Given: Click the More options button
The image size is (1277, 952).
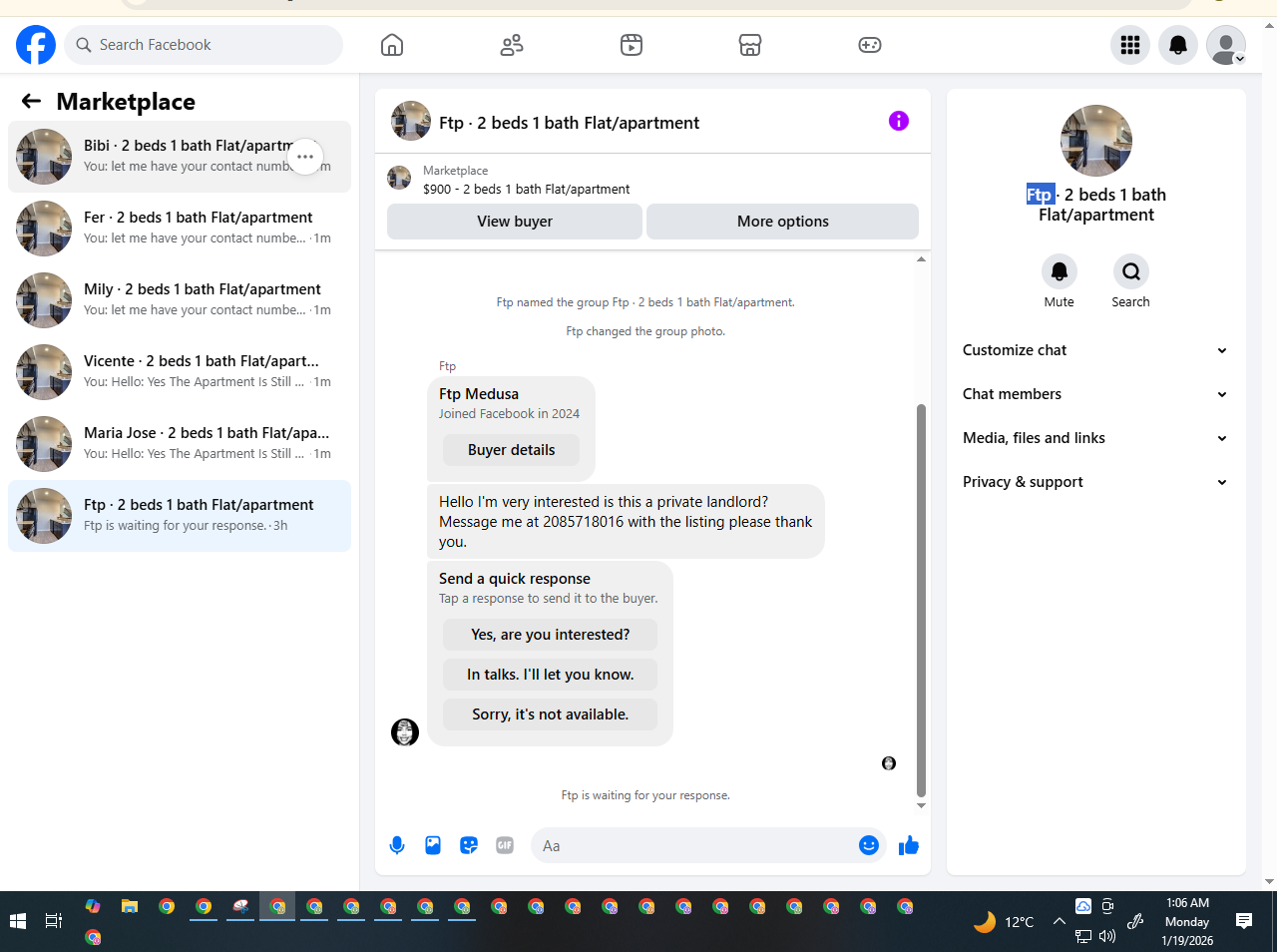Looking at the screenshot, I should (783, 222).
